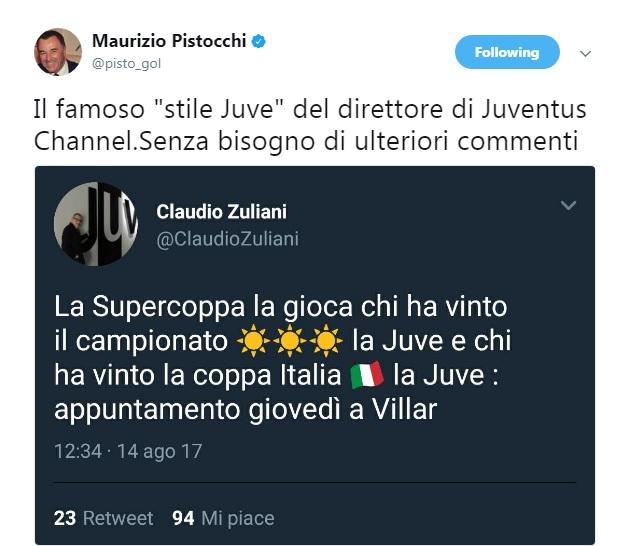Image resolution: width=630 pixels, height=546 pixels.
Task: Click the main tweet text about stile Juve
Action: coord(310,125)
